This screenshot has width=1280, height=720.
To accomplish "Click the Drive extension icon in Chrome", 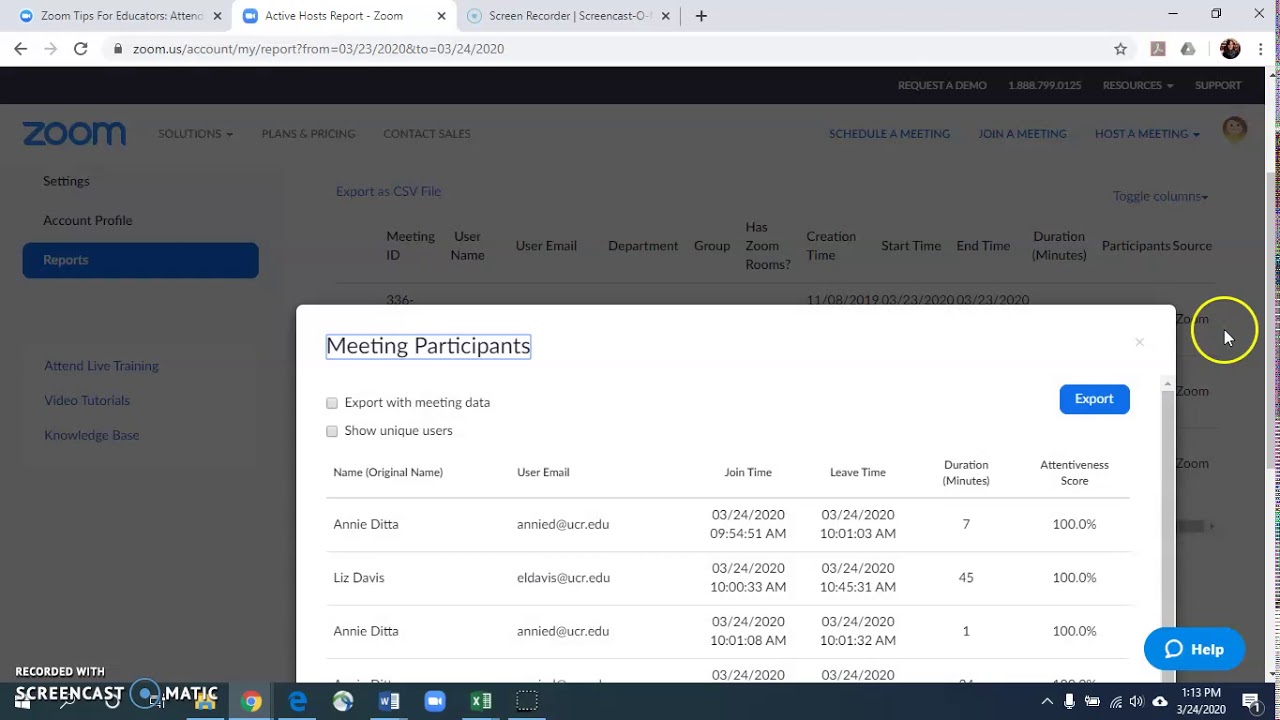I will (x=1188, y=48).
